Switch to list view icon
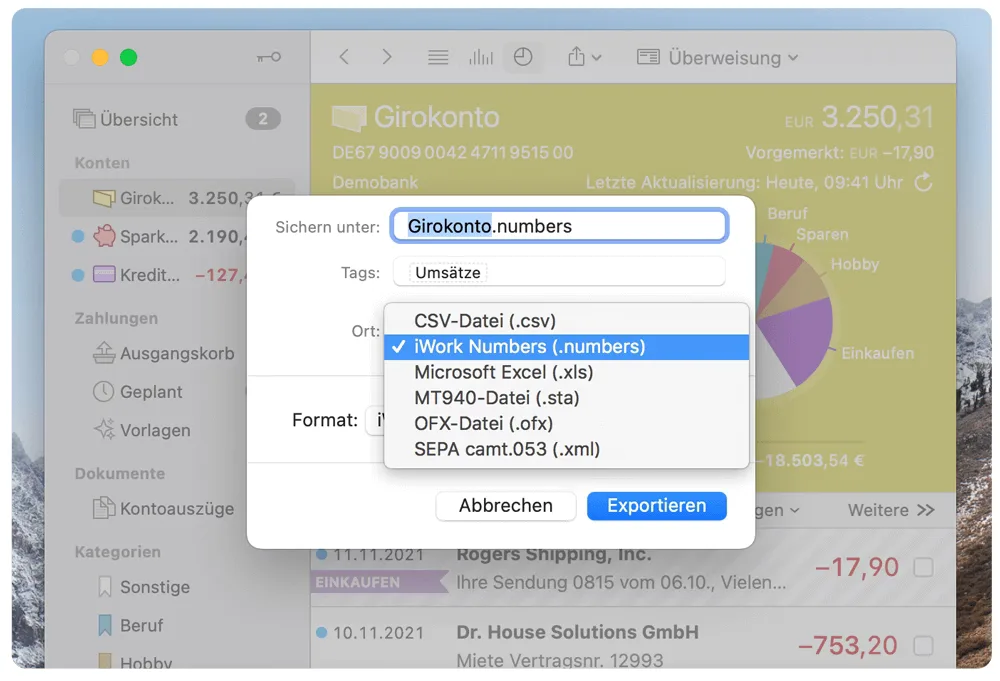 click(438, 57)
